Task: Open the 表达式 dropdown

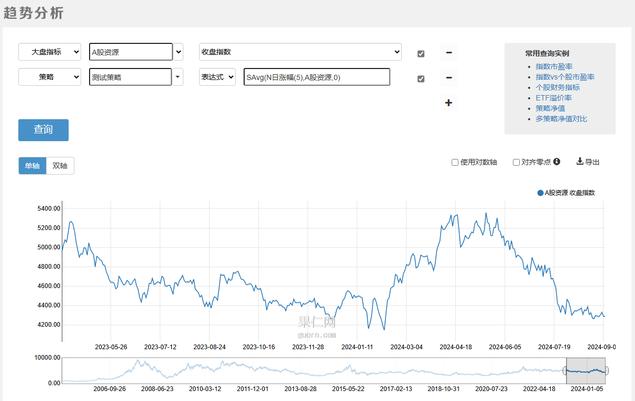Action: [217, 77]
